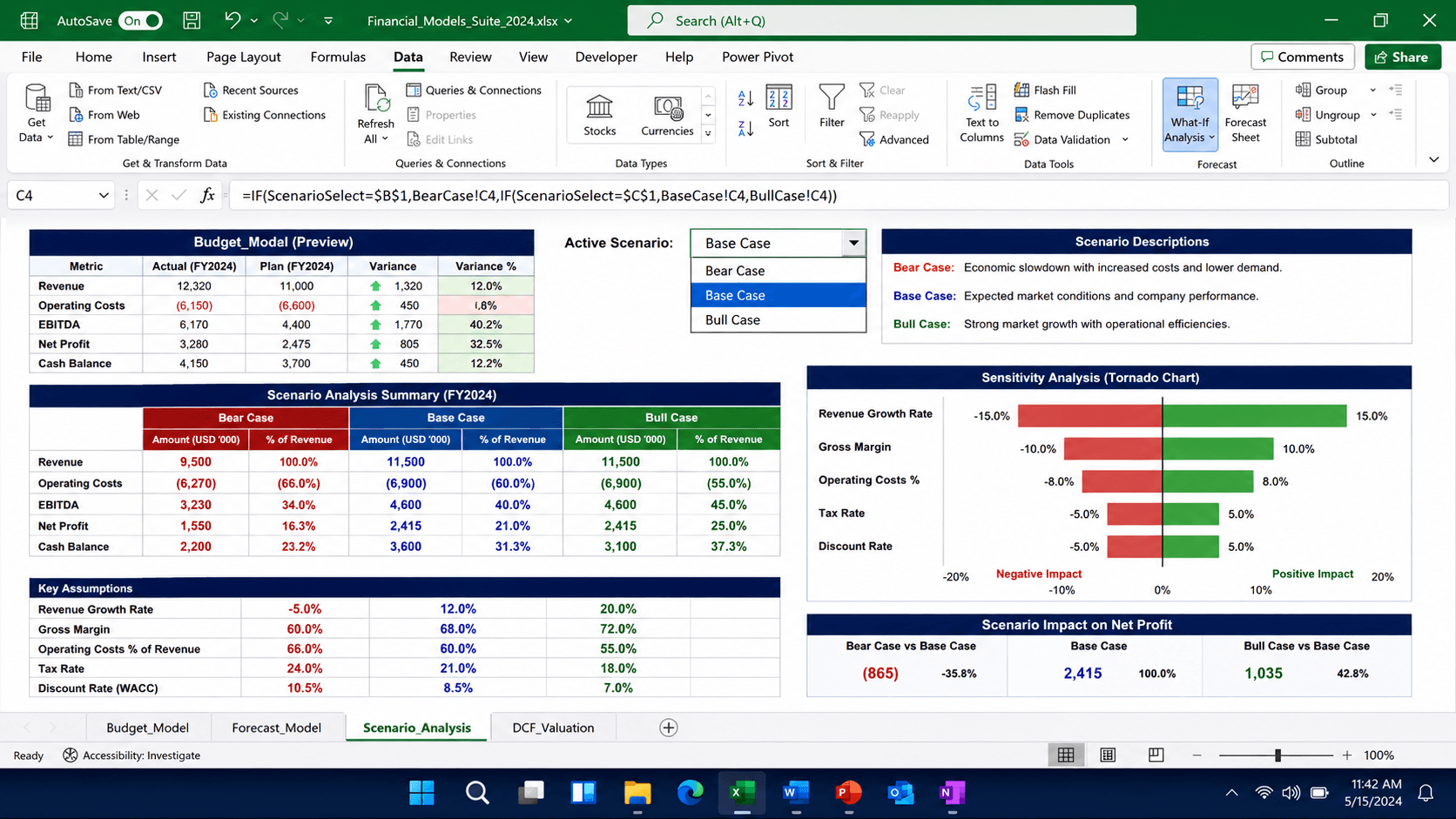
Task: Open the Data Validation dropdown arrow
Action: click(1125, 139)
